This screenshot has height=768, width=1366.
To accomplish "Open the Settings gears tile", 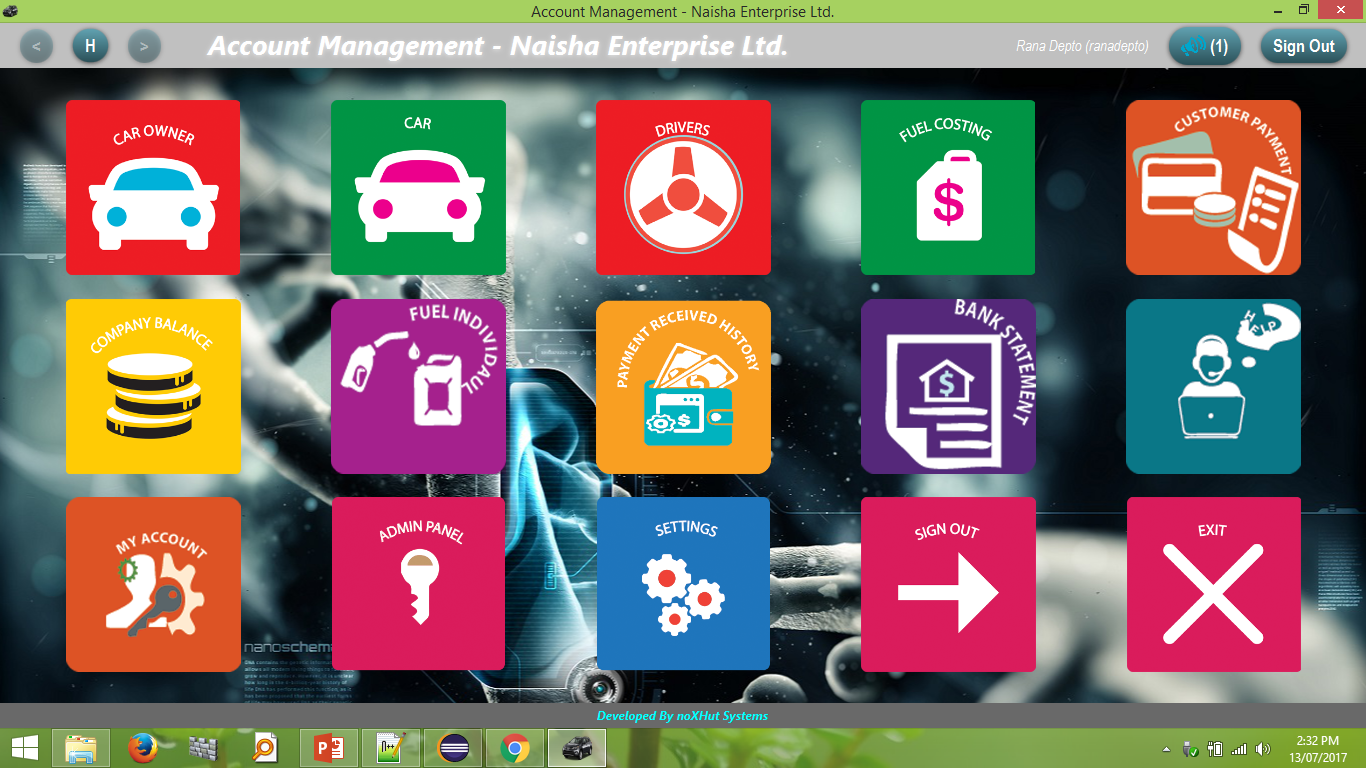I will click(x=683, y=584).
